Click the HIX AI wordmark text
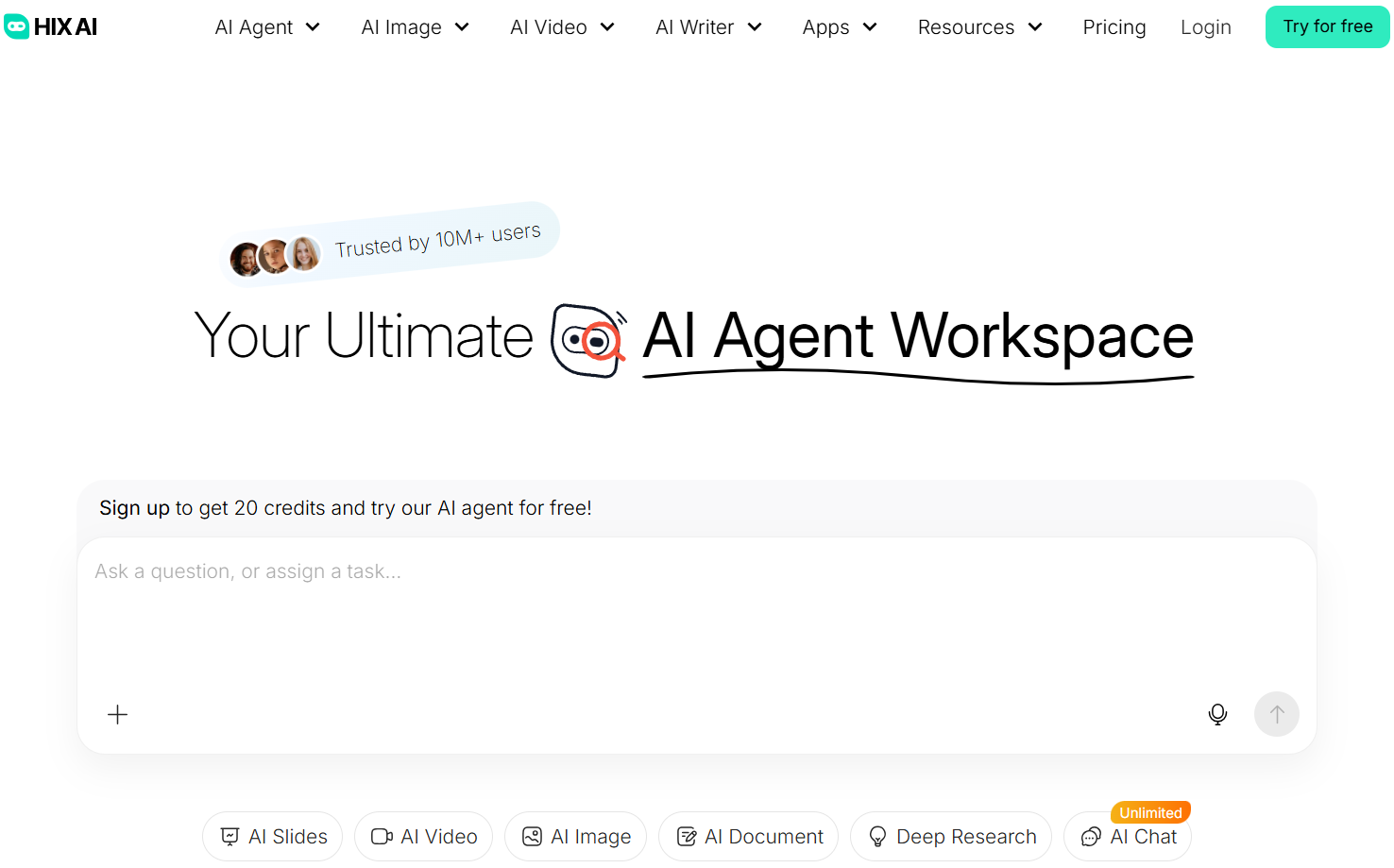Screen dimensions: 1394x868 [66, 27]
